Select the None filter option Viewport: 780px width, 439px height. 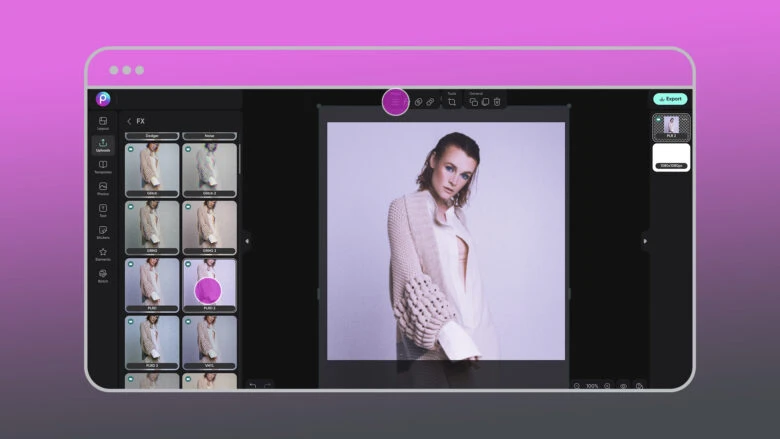click(x=209, y=136)
